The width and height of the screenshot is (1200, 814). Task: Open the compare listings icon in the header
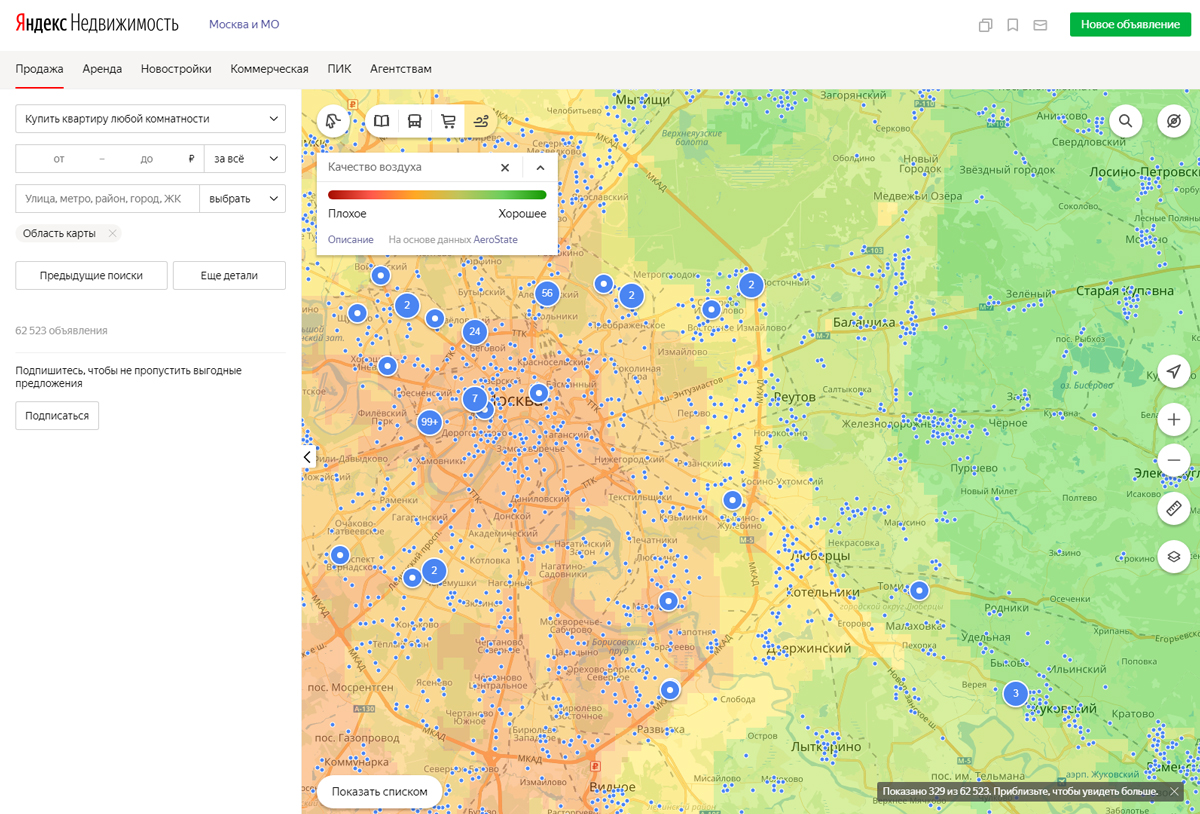tap(985, 25)
